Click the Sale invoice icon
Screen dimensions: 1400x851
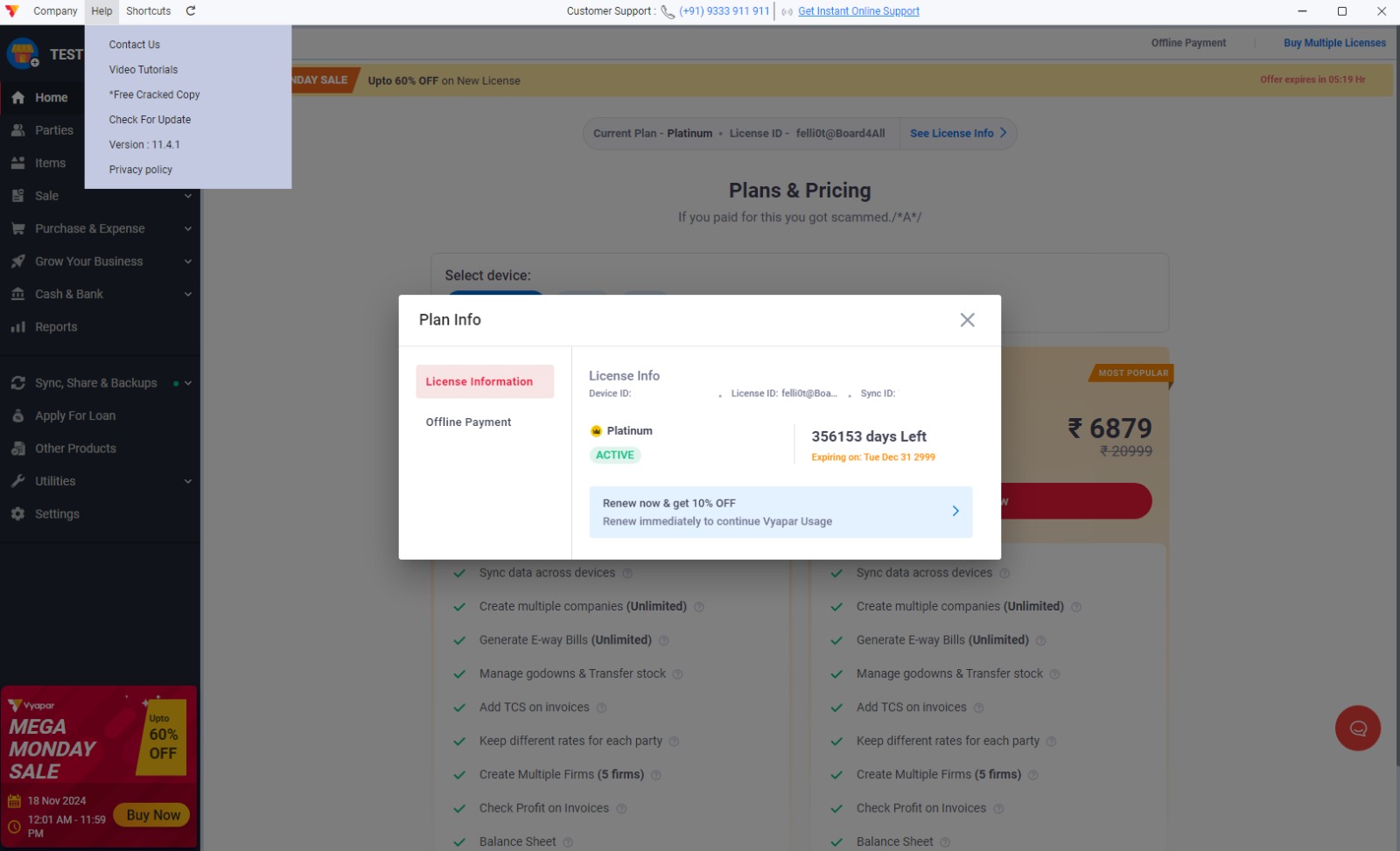(x=17, y=196)
